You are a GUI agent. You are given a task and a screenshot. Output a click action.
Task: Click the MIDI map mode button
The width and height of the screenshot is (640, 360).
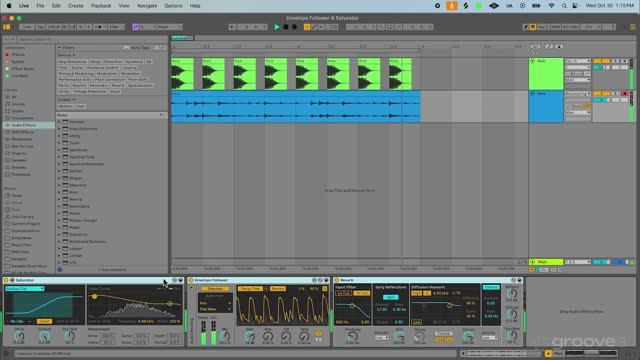point(556,27)
